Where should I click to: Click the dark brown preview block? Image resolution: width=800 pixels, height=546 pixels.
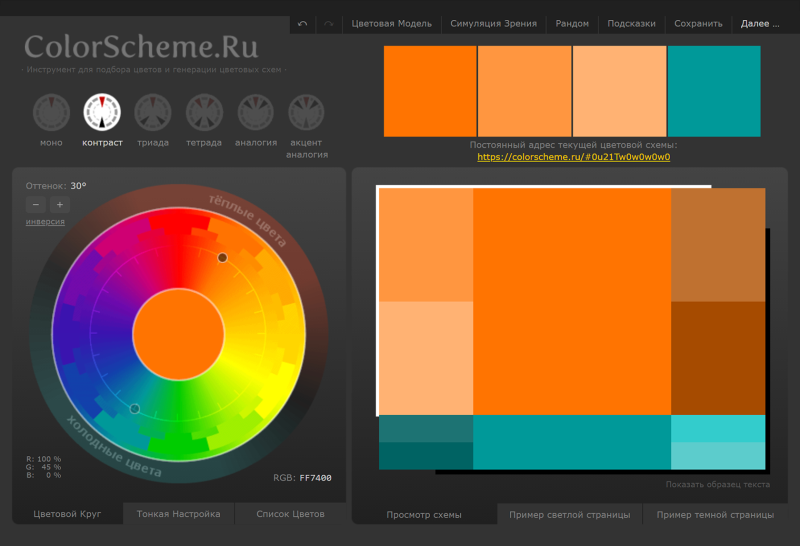click(x=718, y=358)
